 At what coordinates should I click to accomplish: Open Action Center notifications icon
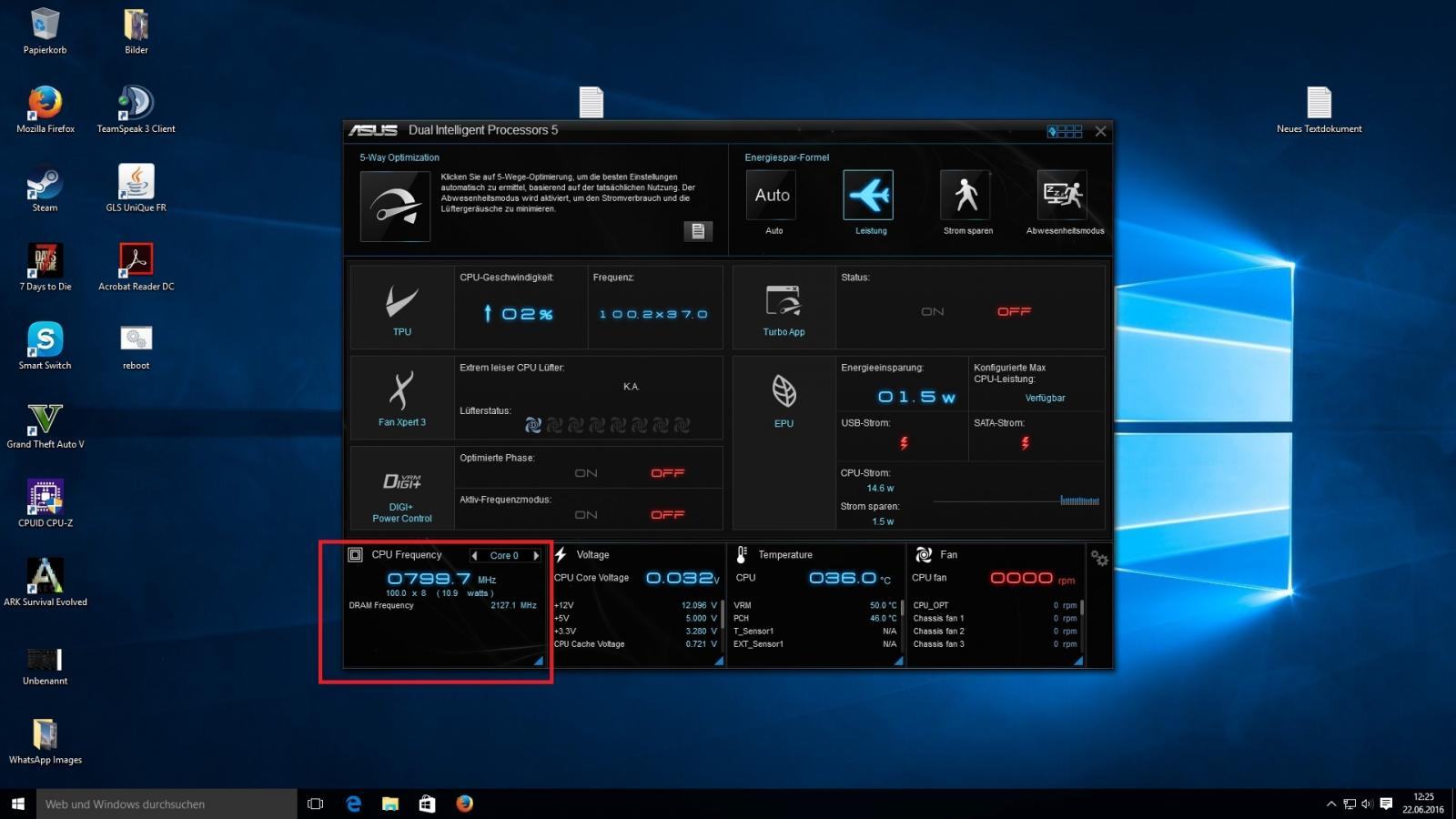coord(1386,804)
